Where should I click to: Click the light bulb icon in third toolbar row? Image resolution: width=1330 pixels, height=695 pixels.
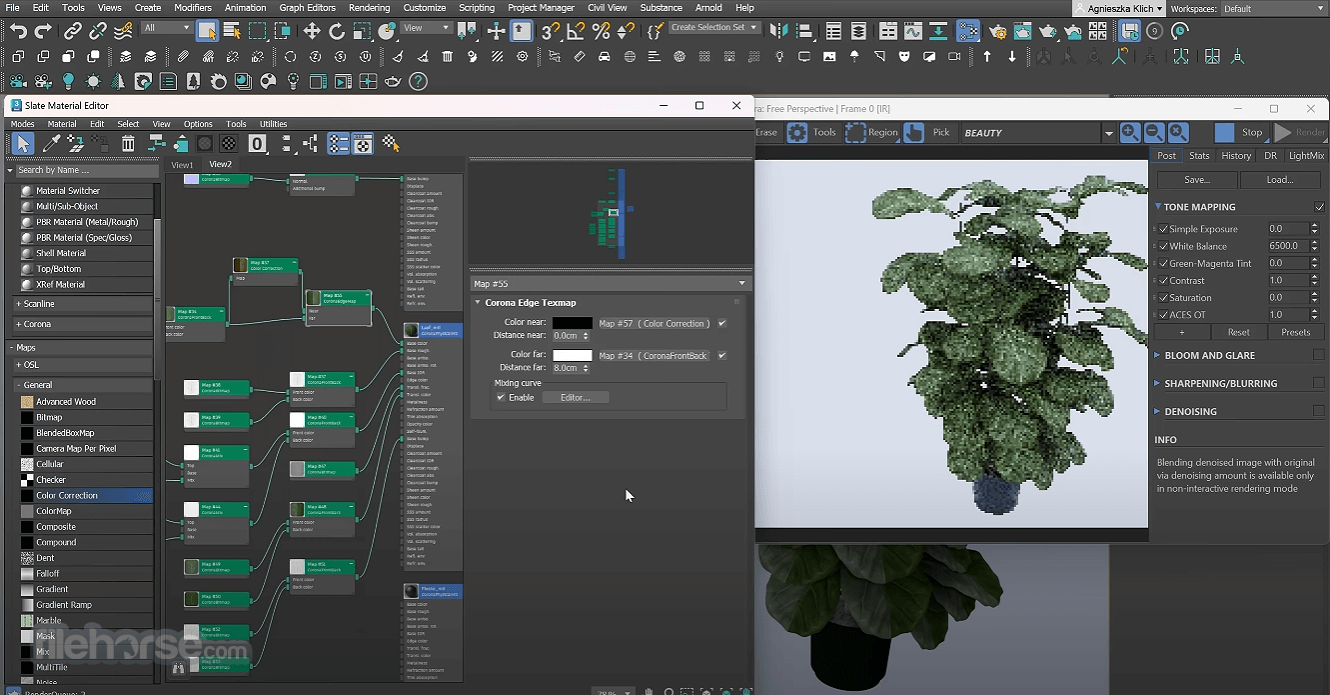click(x=68, y=81)
